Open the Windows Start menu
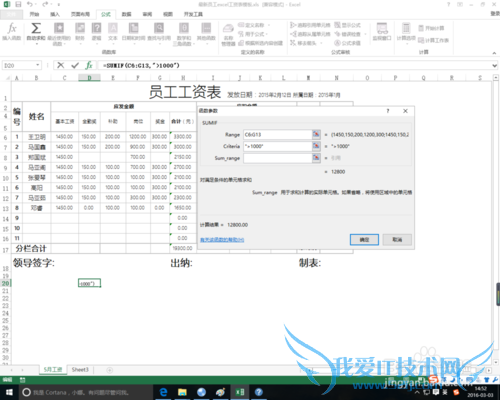 pyautogui.click(x=9, y=392)
